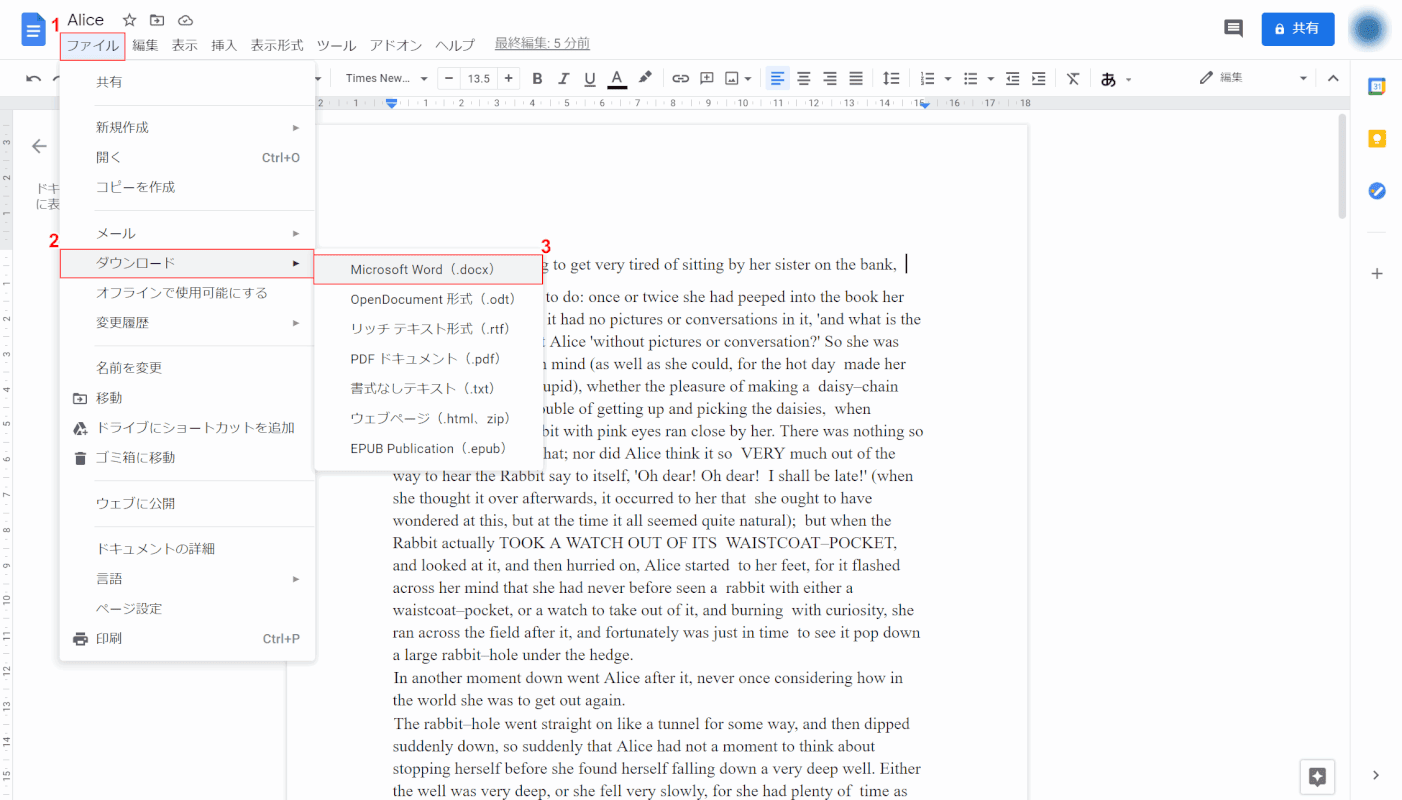The width and height of the screenshot is (1402, 800).
Task: Open the 編集 menu
Action: click(145, 46)
